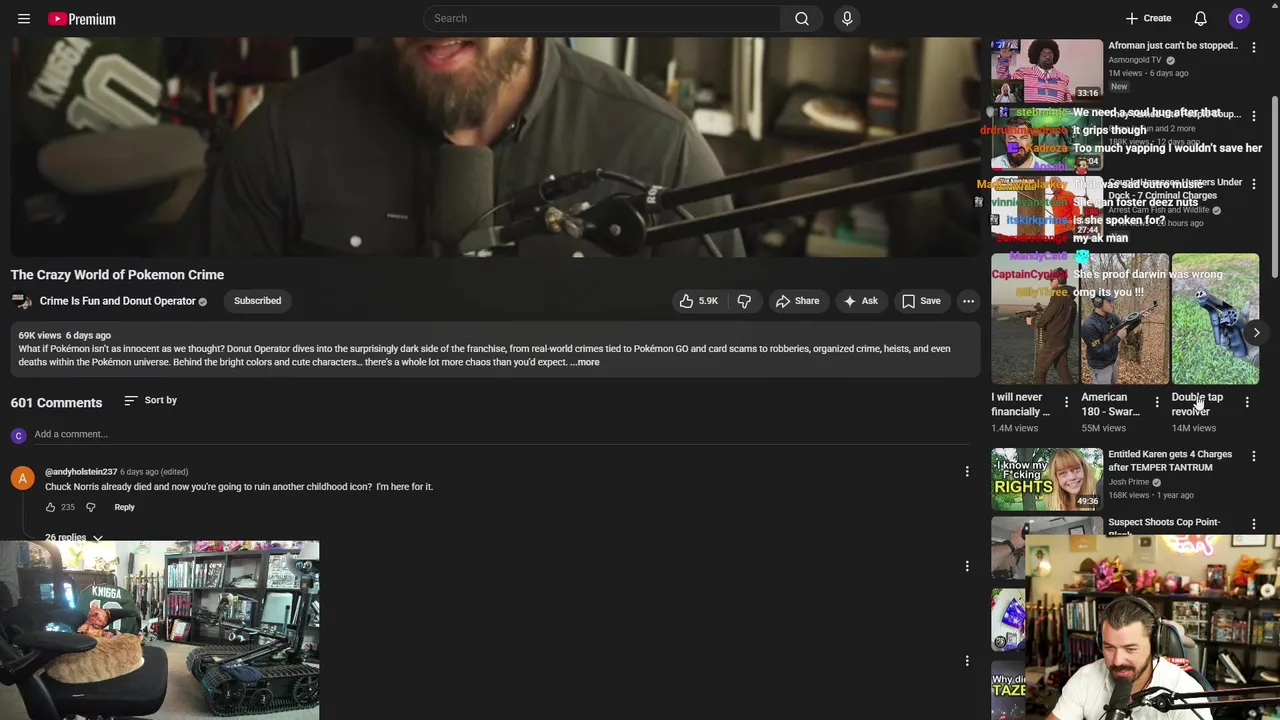
Task: Open Crime Is Fun and Donut Operator channel
Action: point(117,301)
